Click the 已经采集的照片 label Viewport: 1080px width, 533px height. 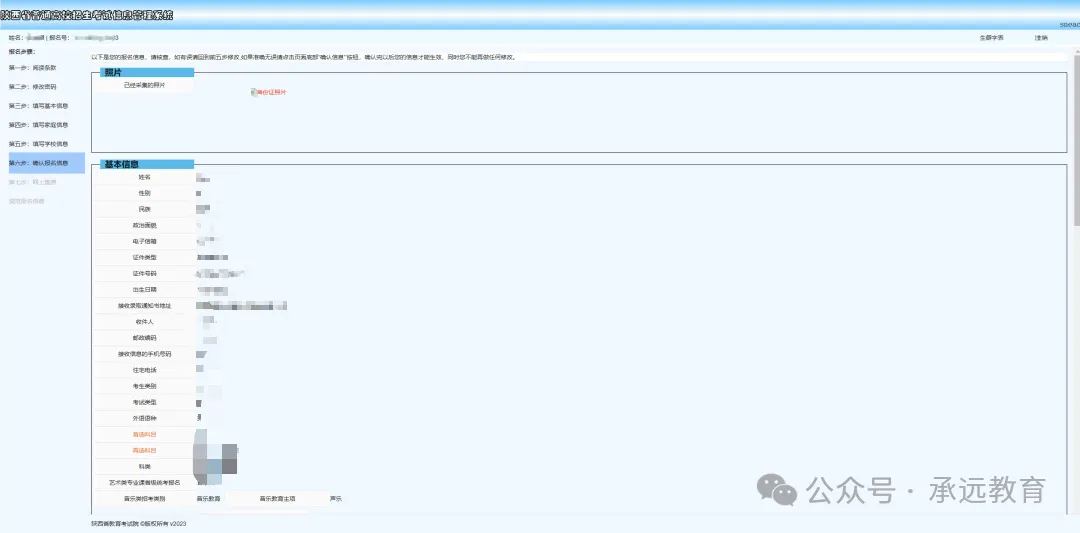click(145, 85)
